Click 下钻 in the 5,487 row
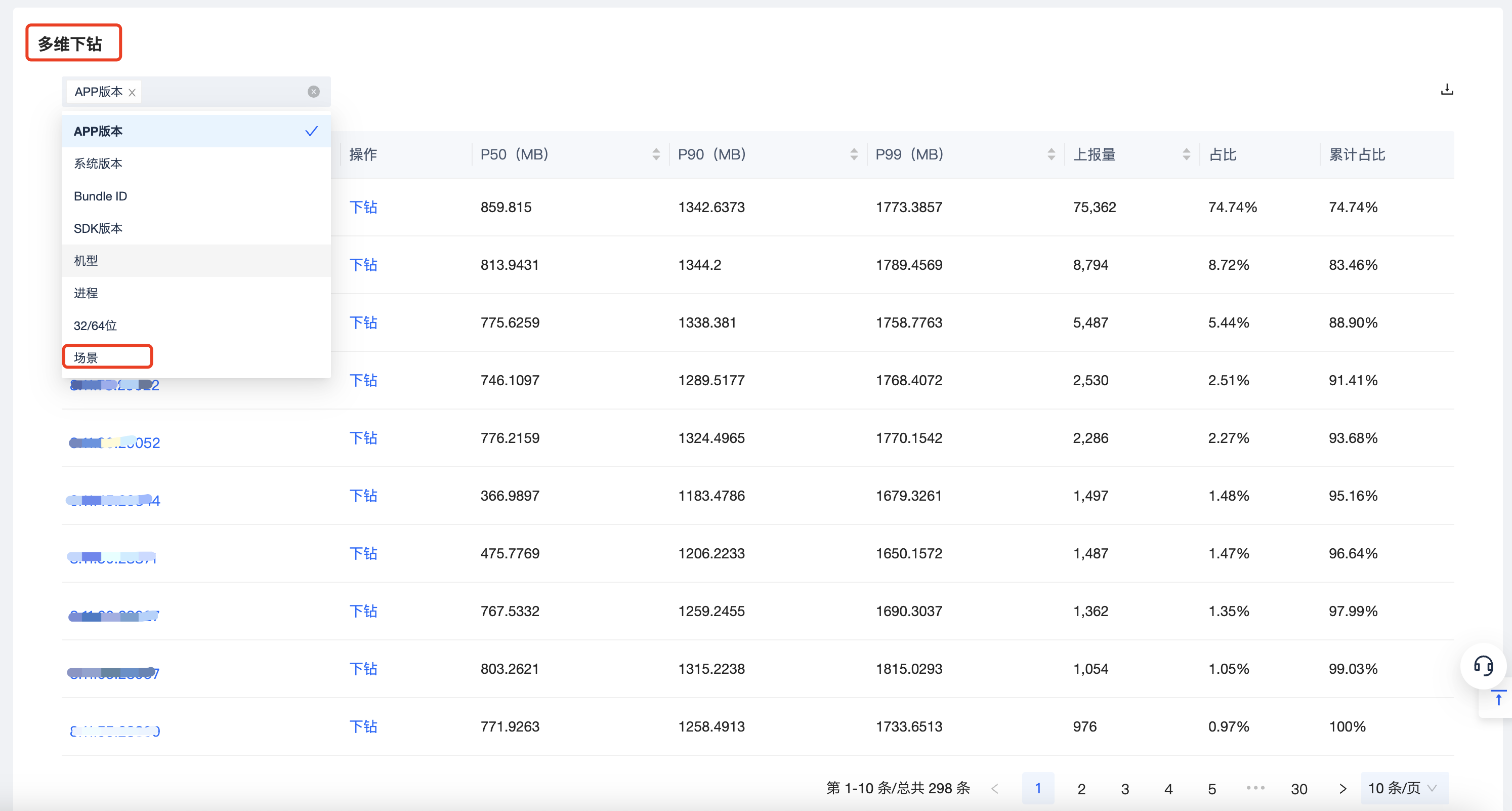This screenshot has height=811, width=1512. tap(363, 322)
